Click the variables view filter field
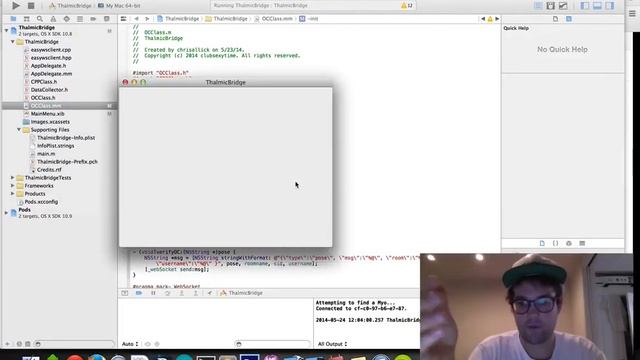This screenshot has width=640, height=360. point(273,344)
